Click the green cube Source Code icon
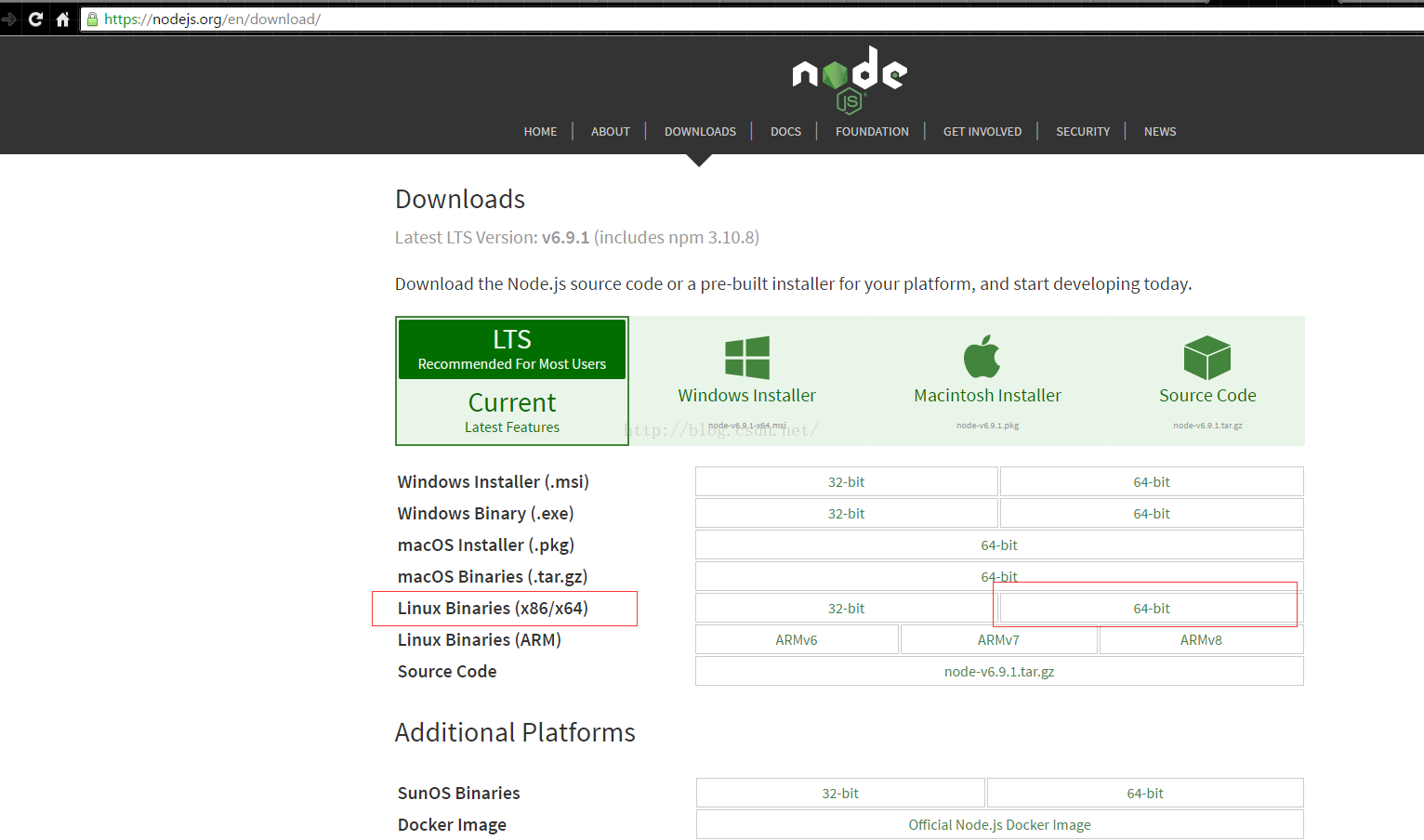Image resolution: width=1424 pixels, height=840 pixels. [x=1207, y=358]
